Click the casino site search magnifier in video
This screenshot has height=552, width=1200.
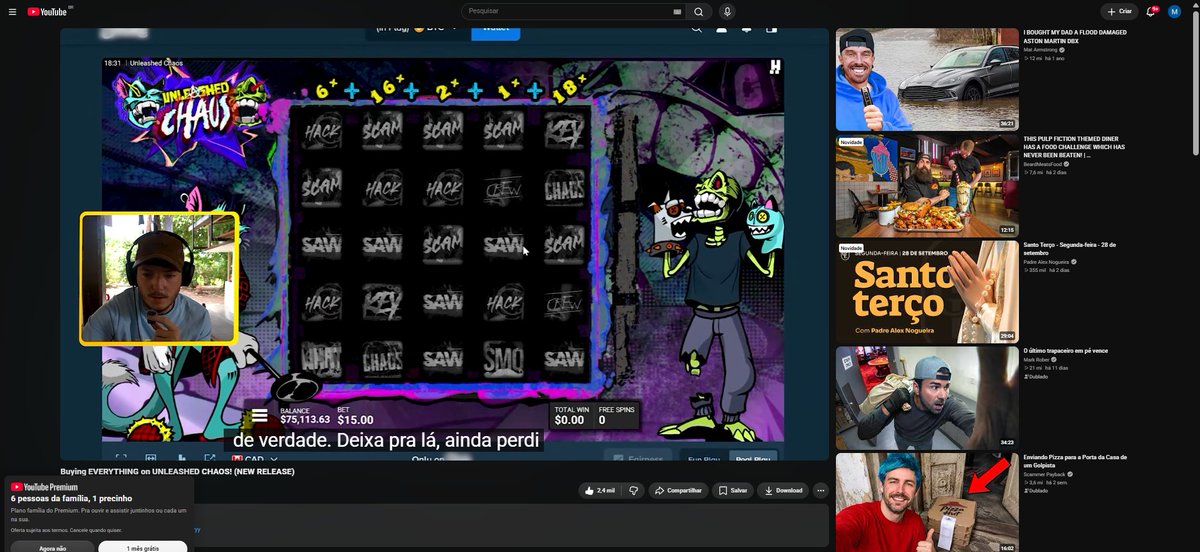[x=696, y=28]
